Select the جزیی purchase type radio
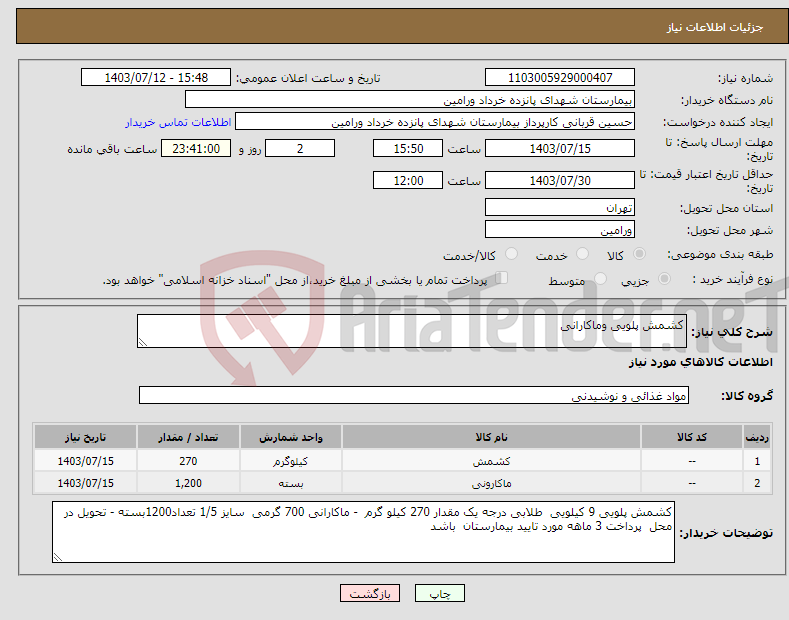Screen dimensions: 789x620 click(664, 279)
